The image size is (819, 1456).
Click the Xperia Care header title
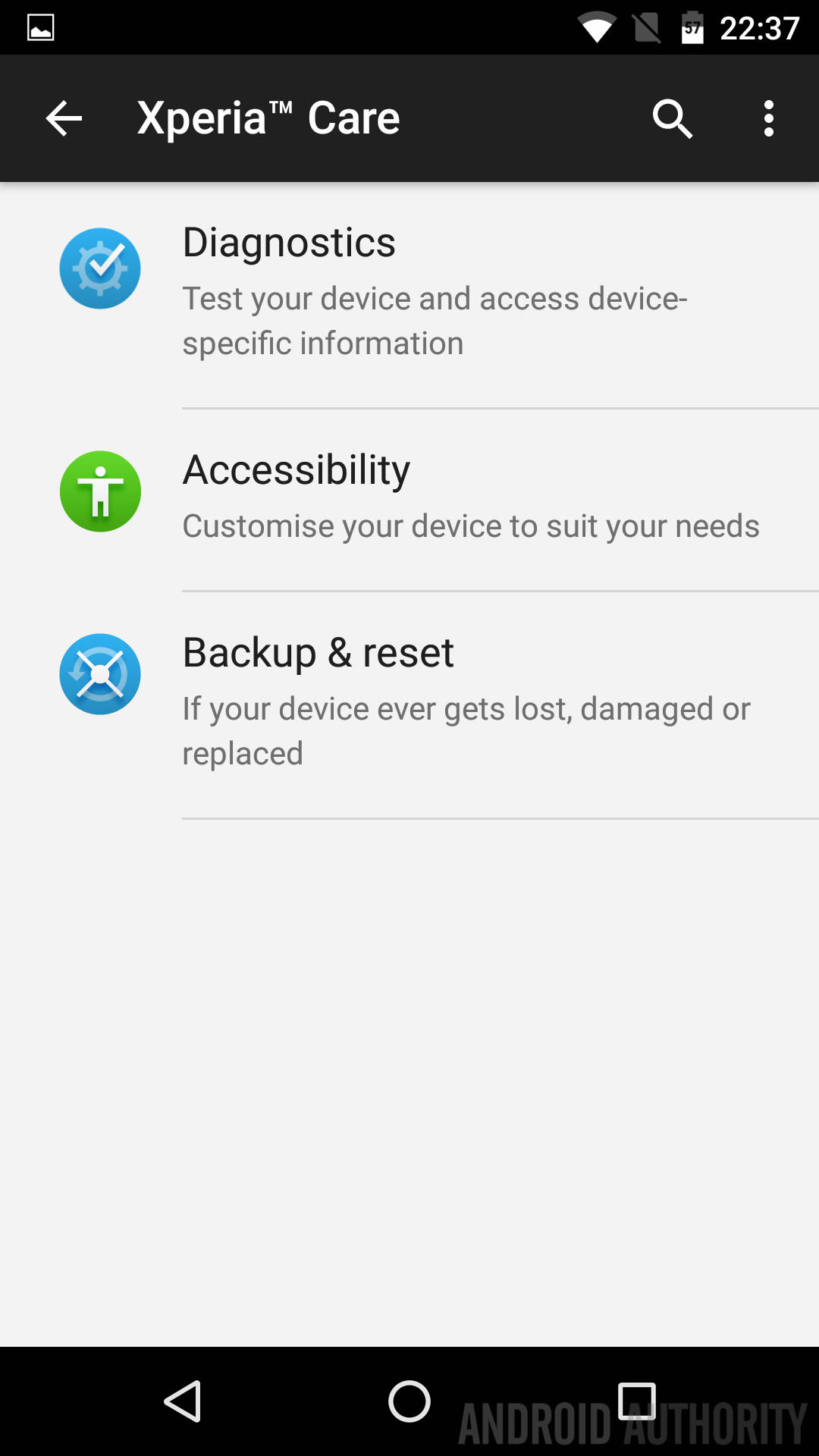(x=268, y=118)
